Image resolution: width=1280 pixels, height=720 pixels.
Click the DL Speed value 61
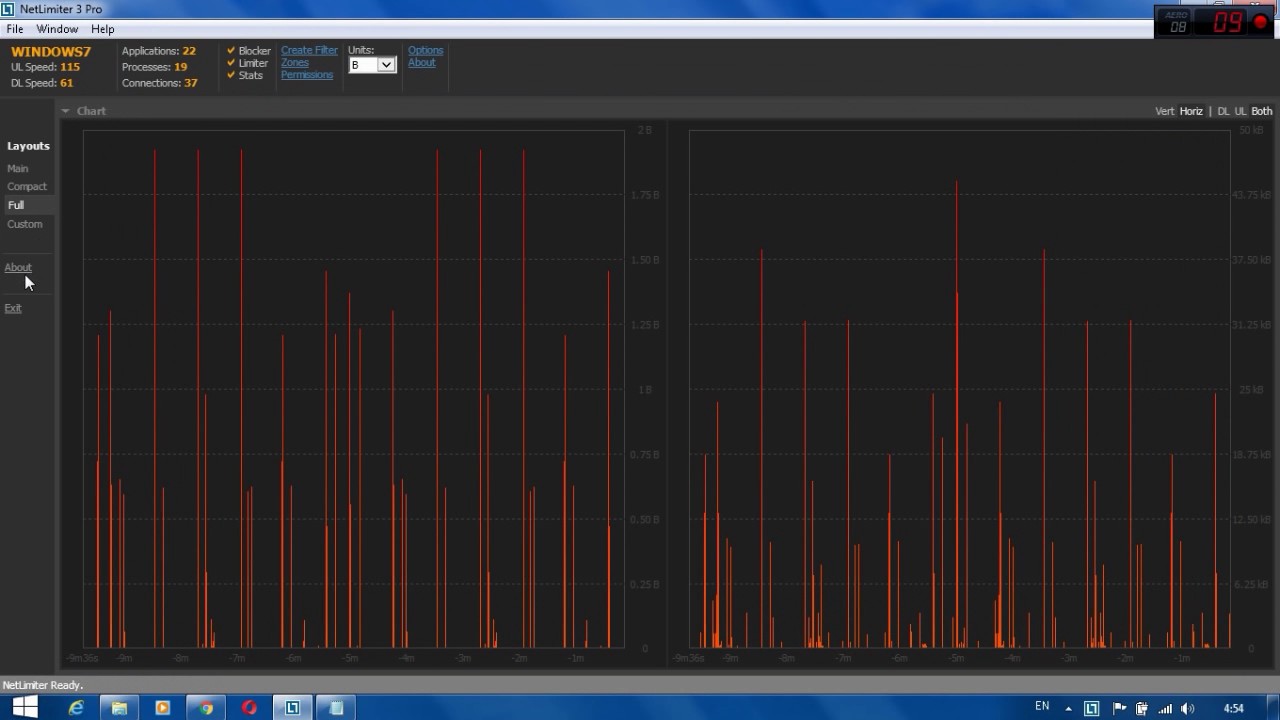[x=66, y=83]
